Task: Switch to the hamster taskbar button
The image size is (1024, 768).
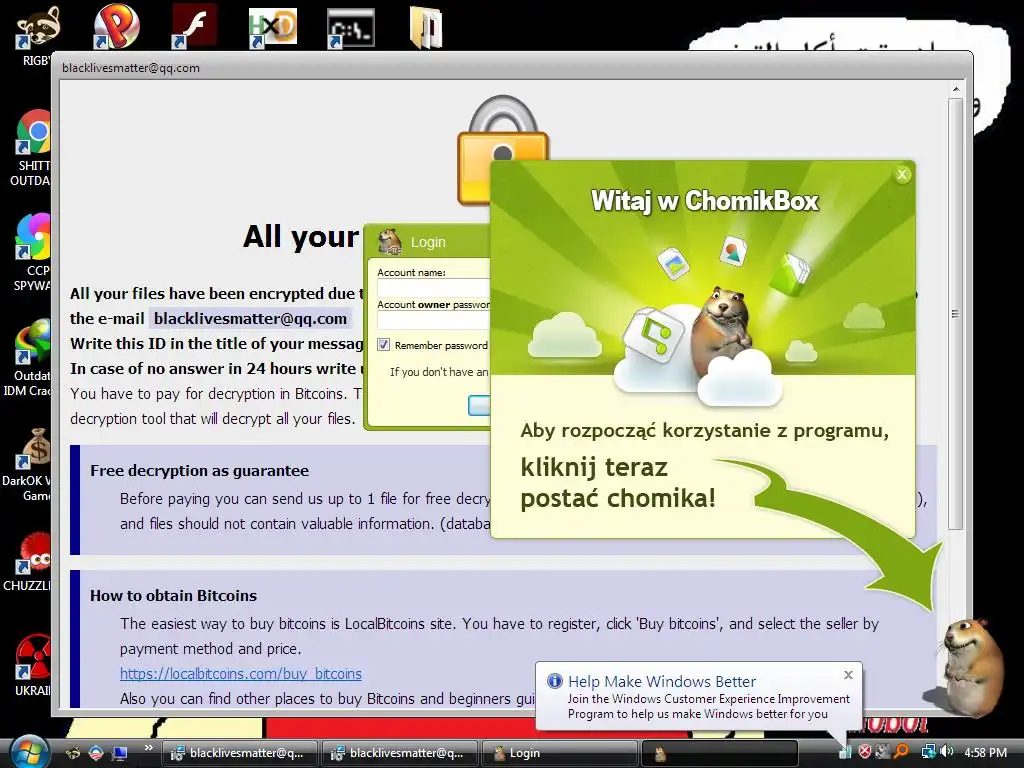Action: (x=720, y=753)
